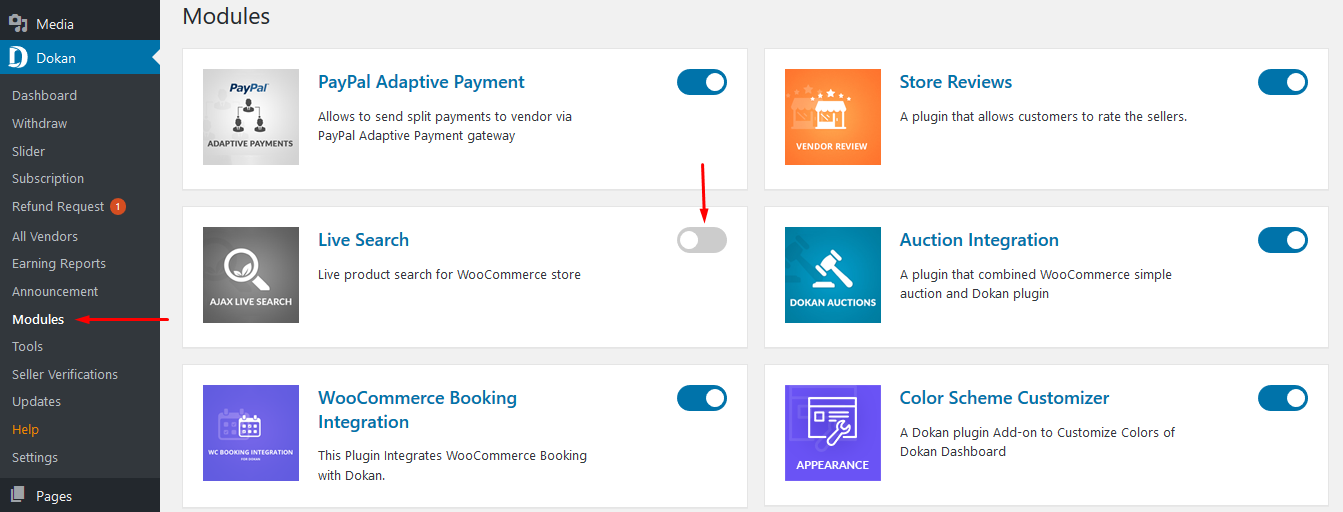1343x512 pixels.
Task: Click the Modules page heading
Action: coord(226,16)
